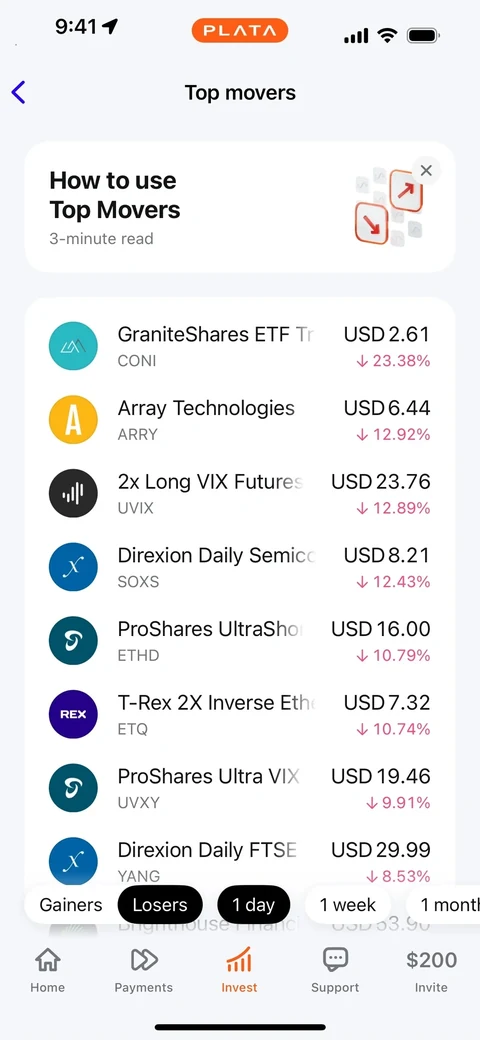The height and width of the screenshot is (1040, 480).
Task: Switch filter to Gainers
Action: 71,905
